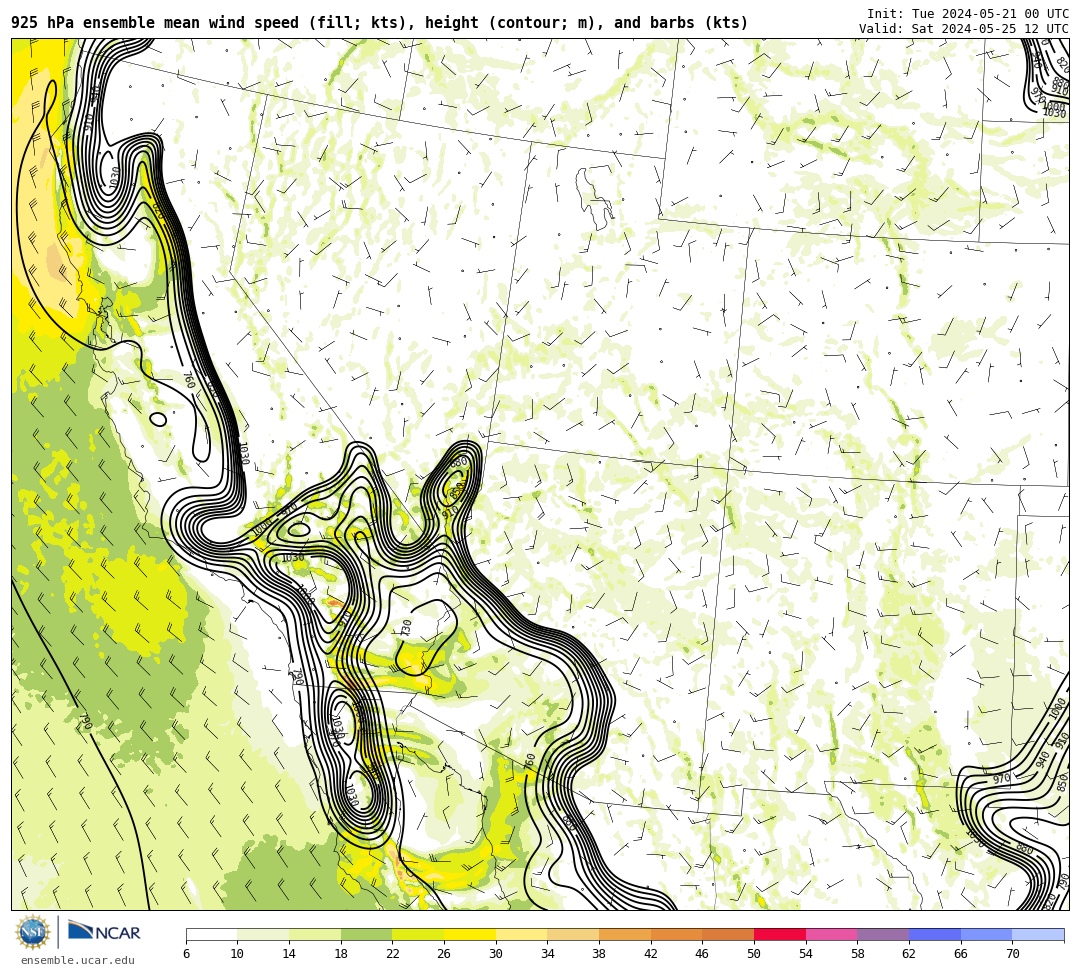
Task: Pick the blue 62–66 kts swatch
Action: pos(935,934)
